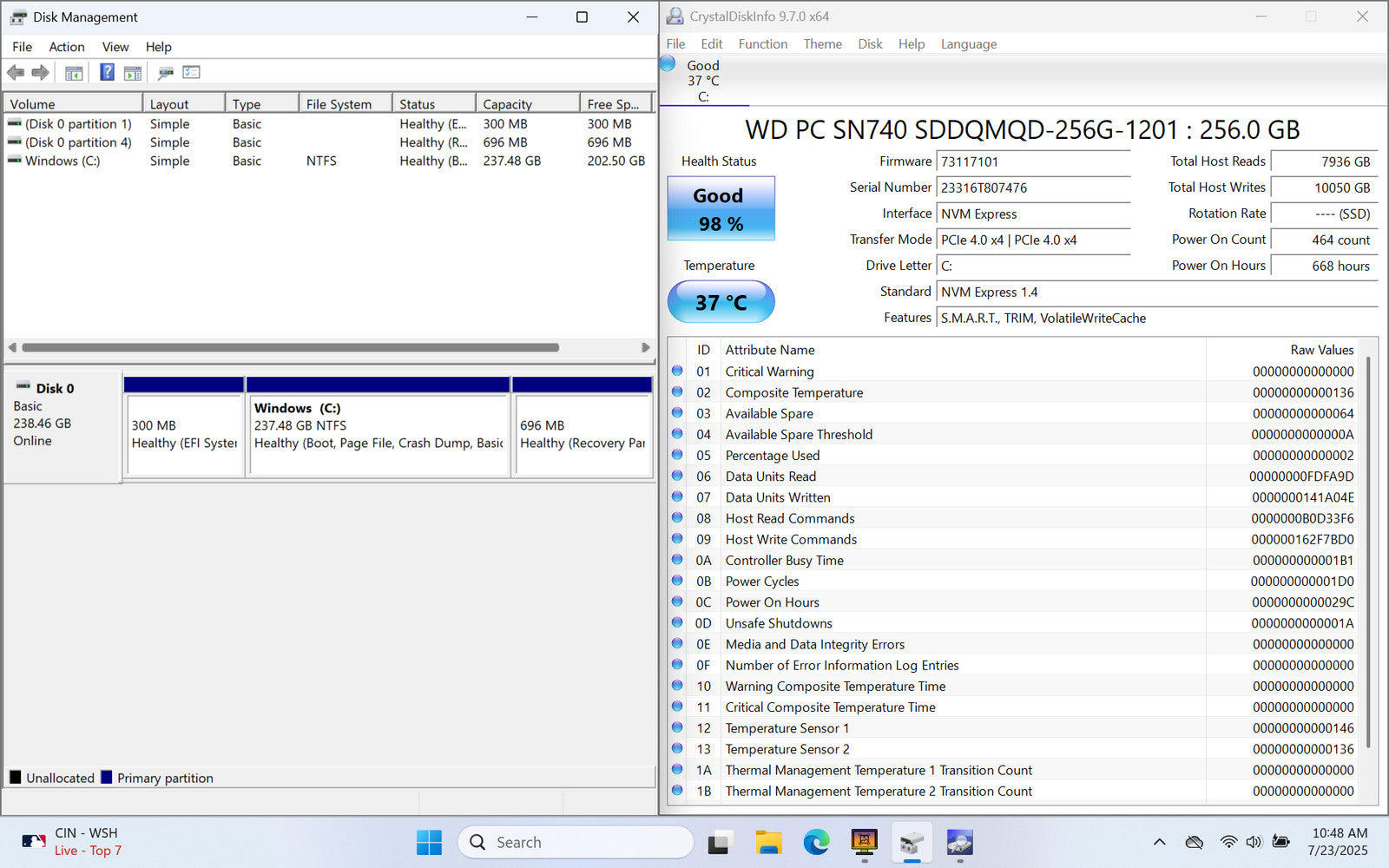Toggle the Show/Hide Action Pane icon
The image size is (1389, 868).
click(133, 73)
